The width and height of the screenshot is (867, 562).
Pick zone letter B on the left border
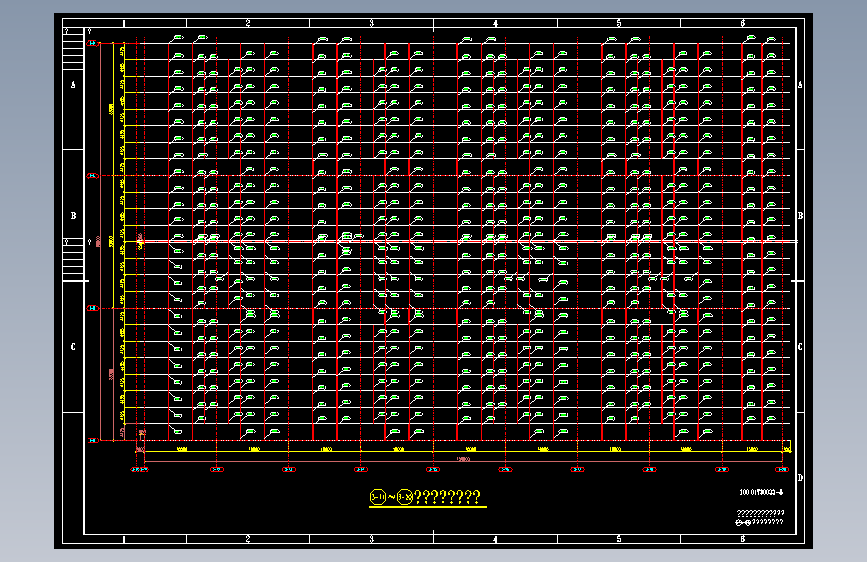pyautogui.click(x=73, y=216)
